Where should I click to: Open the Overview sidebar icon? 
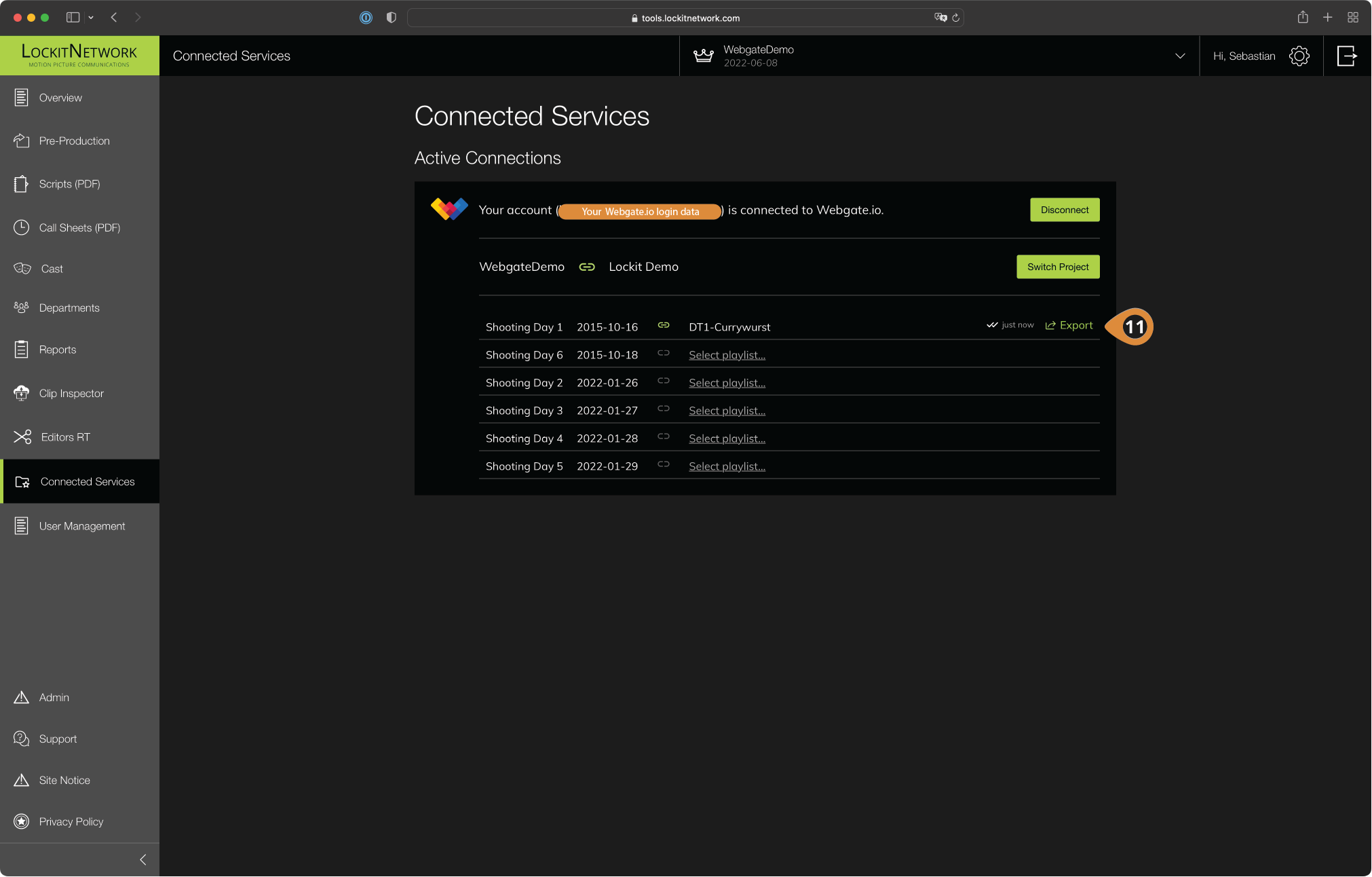click(x=22, y=98)
